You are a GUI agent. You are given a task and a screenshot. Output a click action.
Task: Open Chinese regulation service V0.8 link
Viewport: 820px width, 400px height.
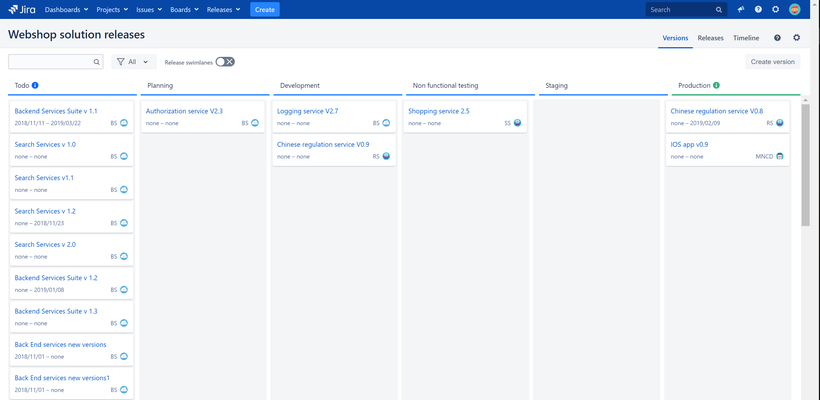[x=716, y=111]
